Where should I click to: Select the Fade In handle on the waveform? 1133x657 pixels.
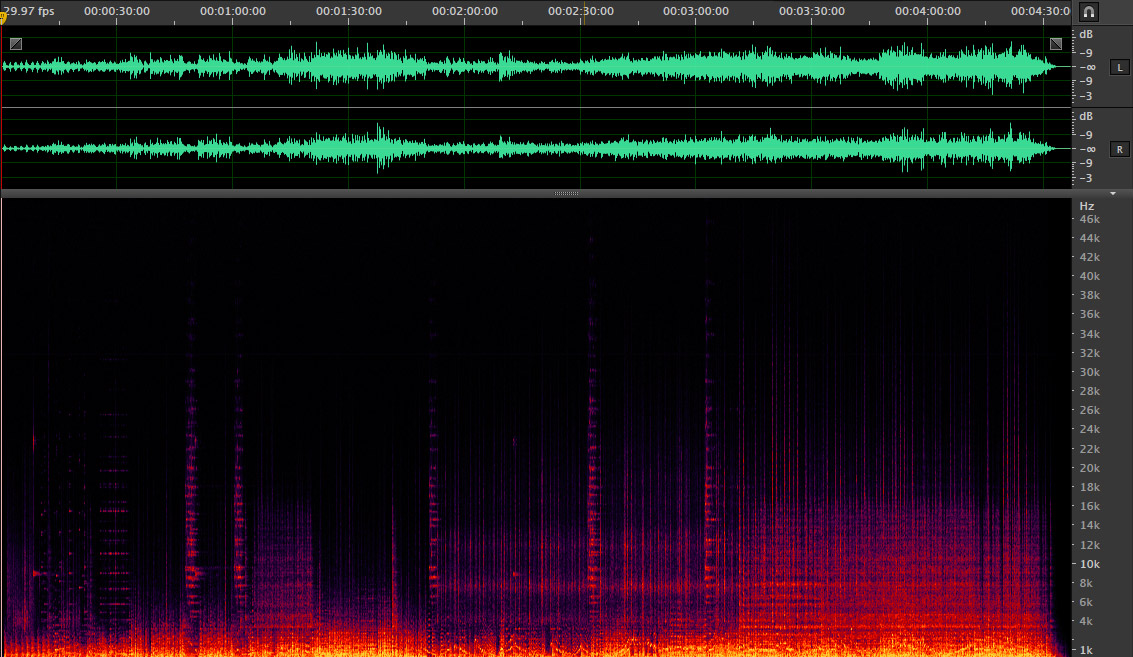click(16, 44)
